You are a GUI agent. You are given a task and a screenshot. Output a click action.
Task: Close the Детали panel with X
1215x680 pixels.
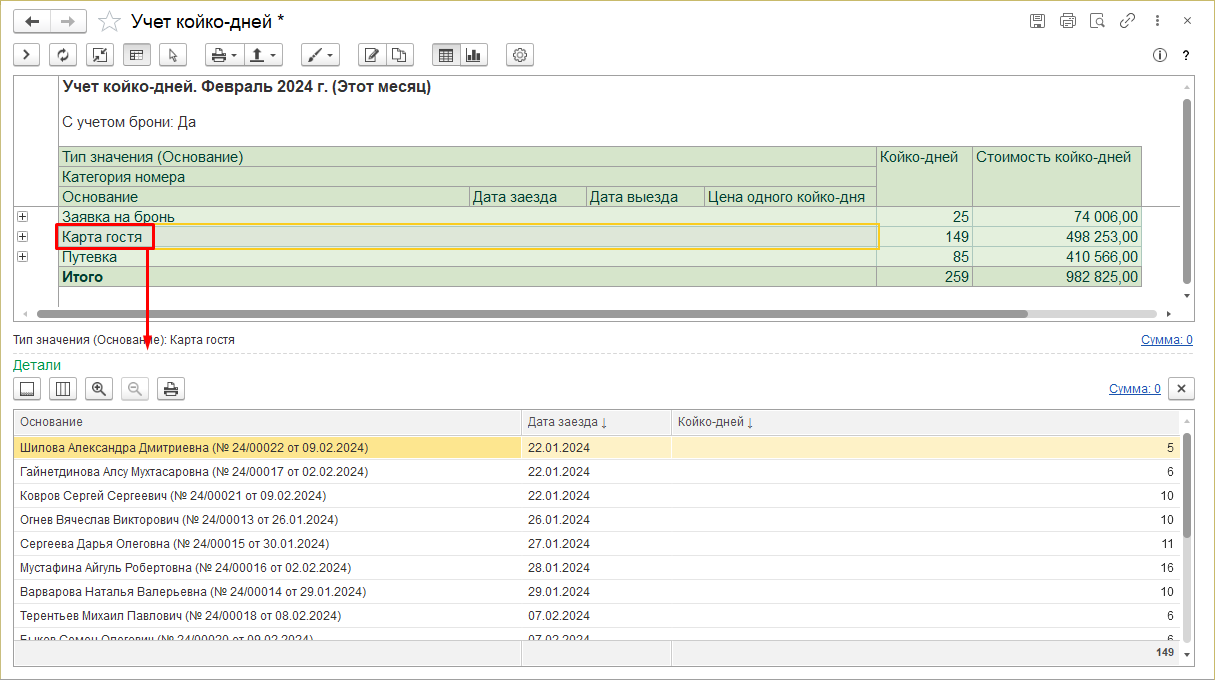point(1181,389)
